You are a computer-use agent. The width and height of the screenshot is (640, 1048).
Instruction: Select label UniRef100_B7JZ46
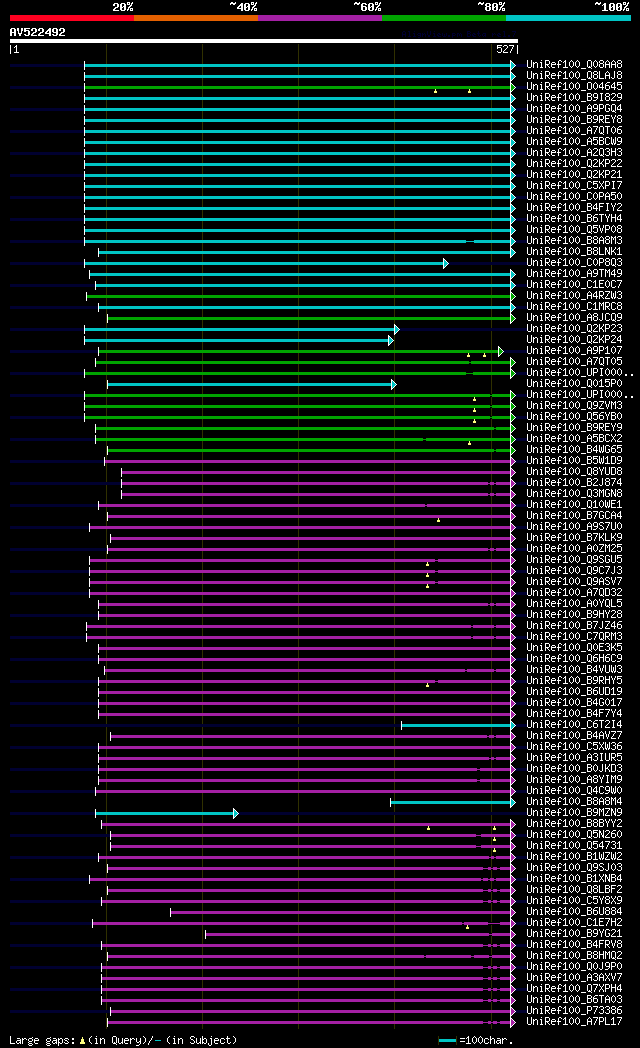click(x=574, y=626)
